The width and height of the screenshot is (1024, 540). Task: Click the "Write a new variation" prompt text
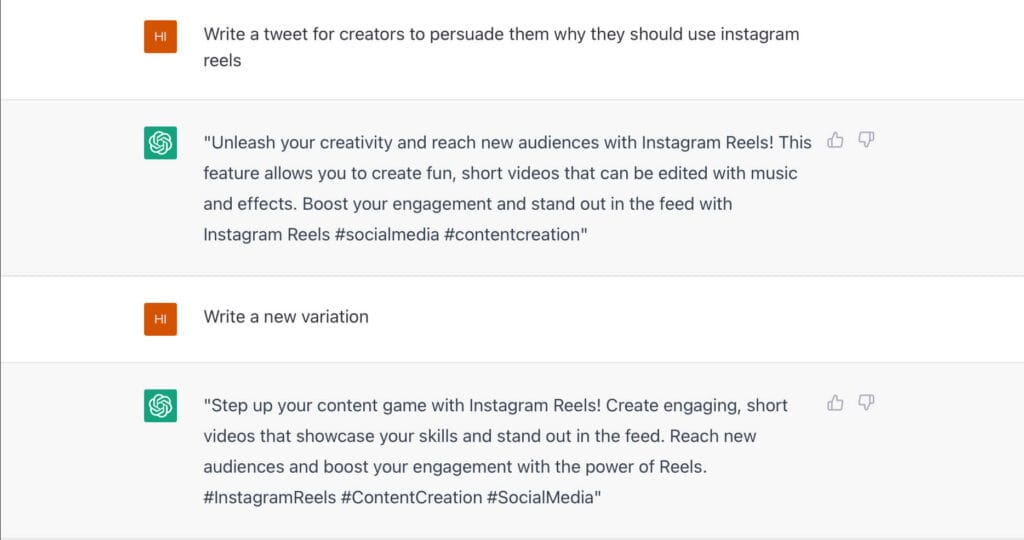(286, 317)
